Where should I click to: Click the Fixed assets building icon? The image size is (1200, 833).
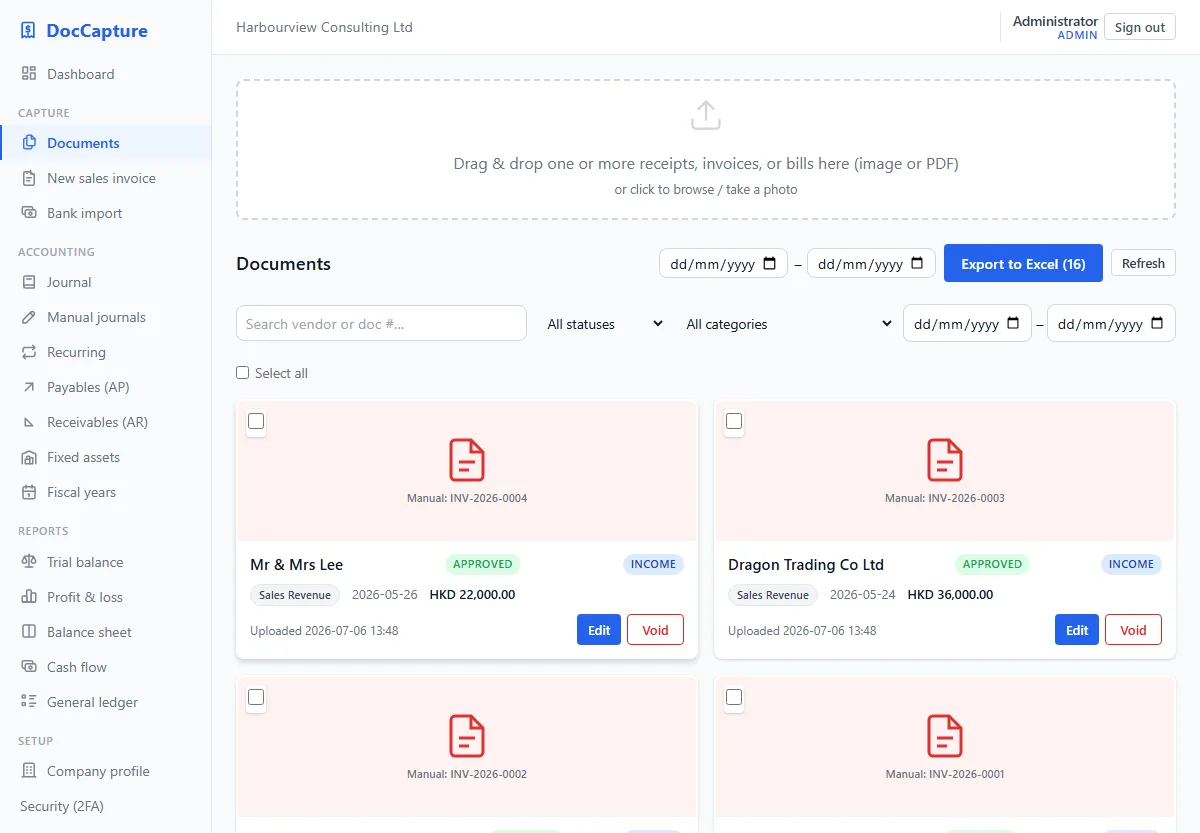tap(29, 457)
